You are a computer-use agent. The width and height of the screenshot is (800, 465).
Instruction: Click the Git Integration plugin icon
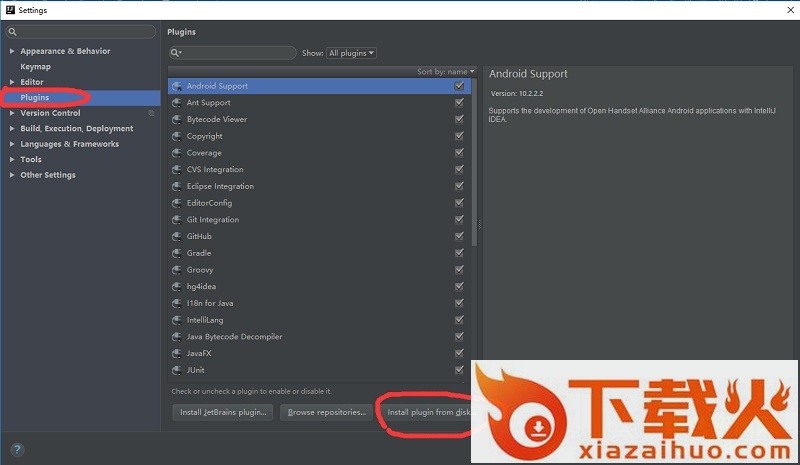(177, 220)
